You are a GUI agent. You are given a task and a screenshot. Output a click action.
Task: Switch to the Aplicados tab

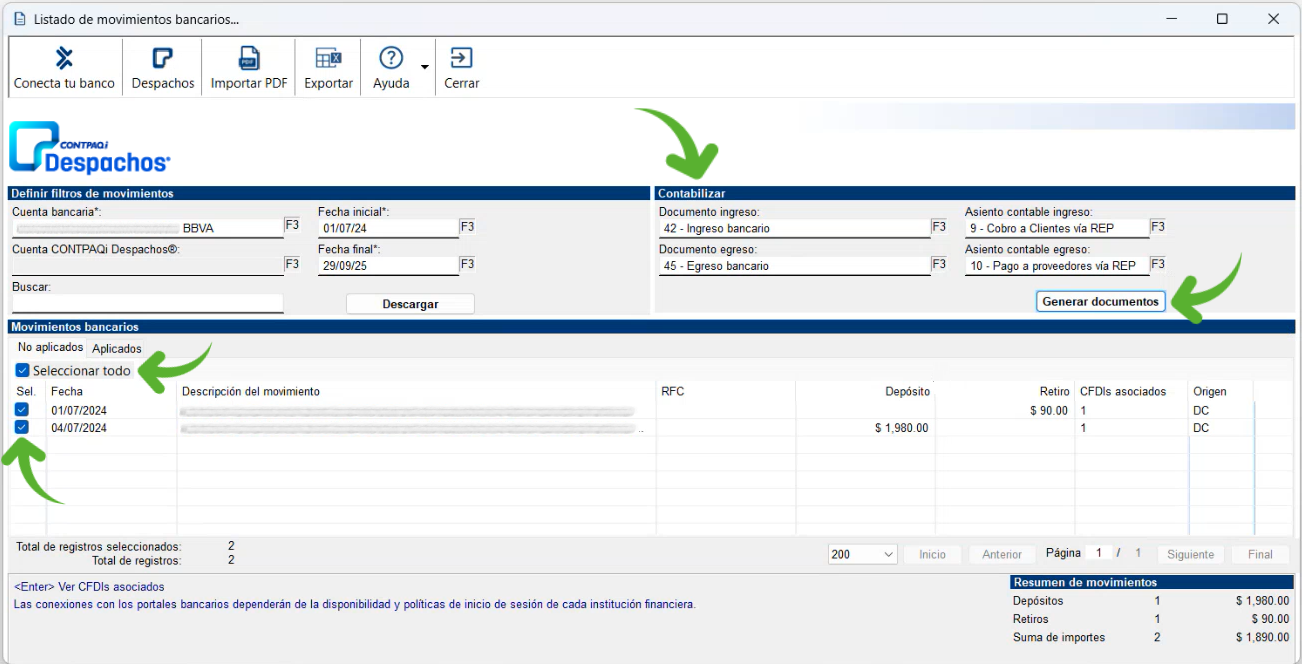tap(117, 349)
